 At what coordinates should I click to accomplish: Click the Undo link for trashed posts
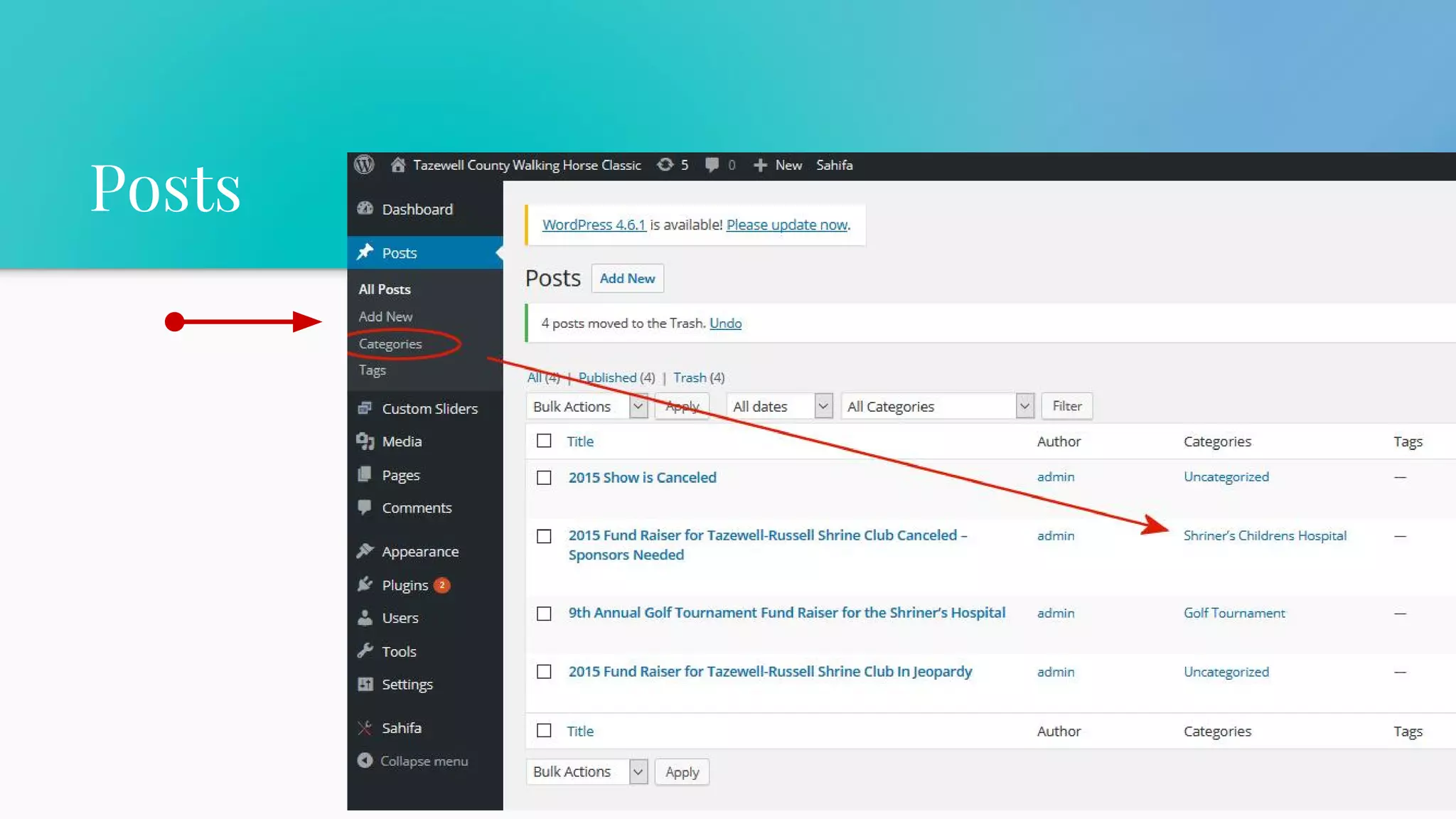[x=725, y=323]
